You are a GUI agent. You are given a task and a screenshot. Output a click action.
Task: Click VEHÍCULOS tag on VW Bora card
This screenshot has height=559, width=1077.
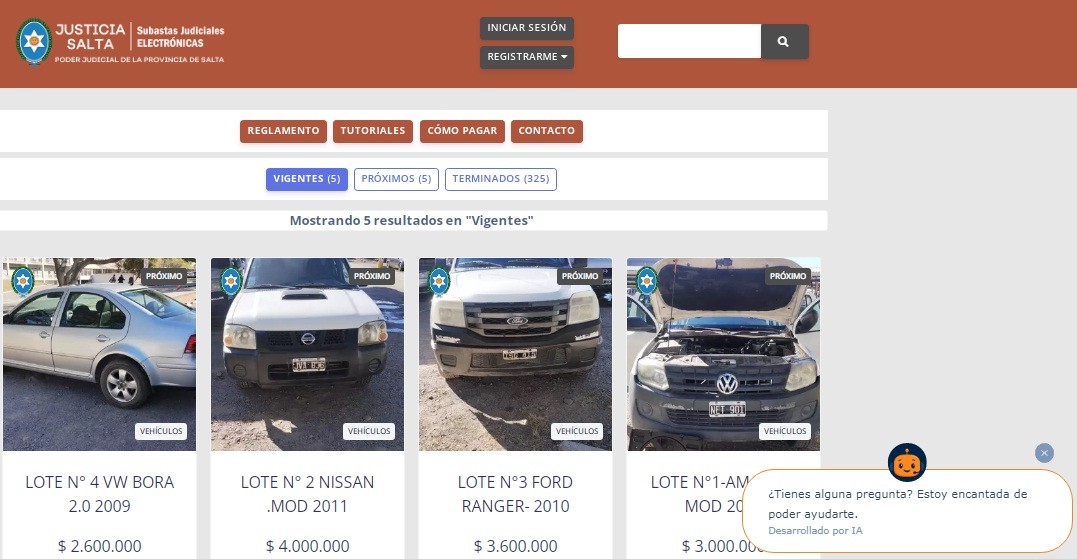(x=161, y=431)
